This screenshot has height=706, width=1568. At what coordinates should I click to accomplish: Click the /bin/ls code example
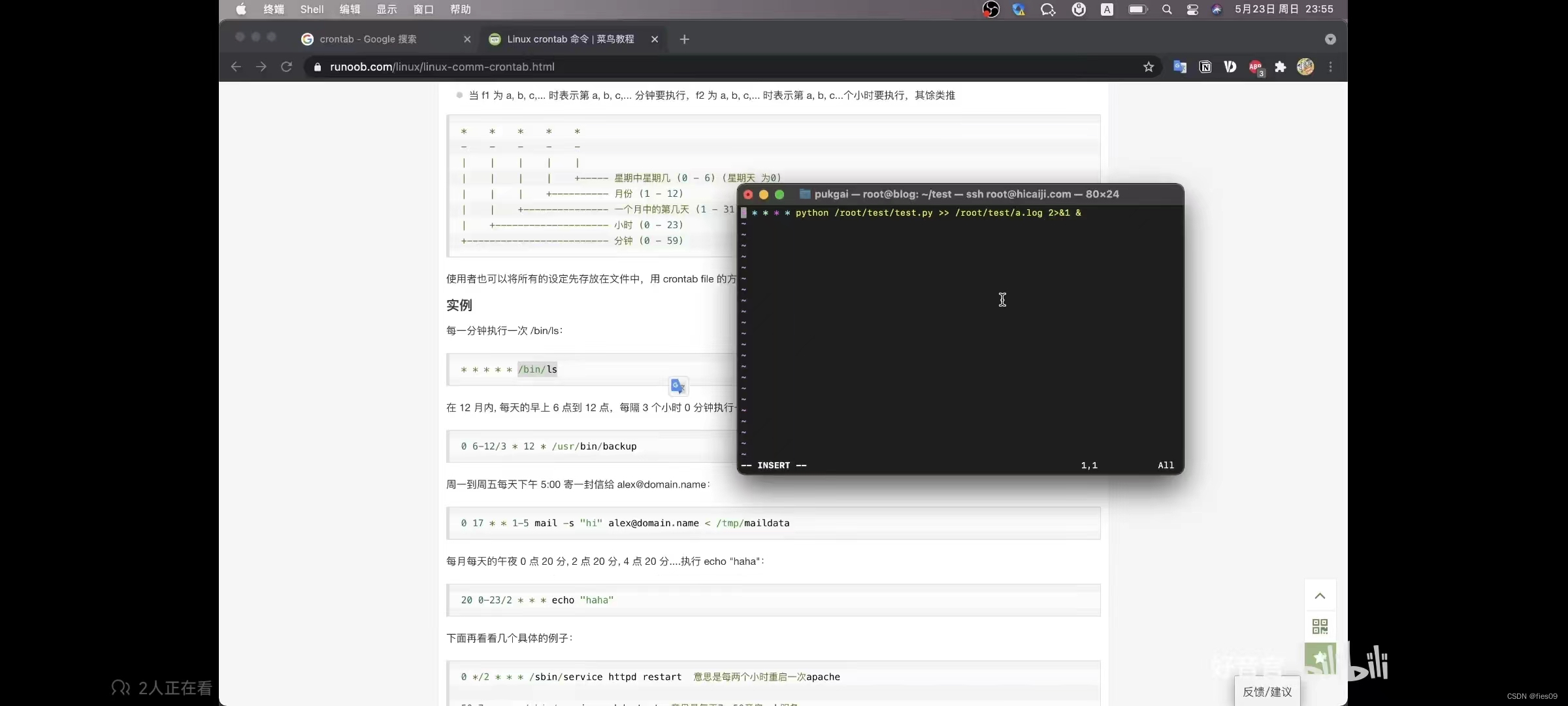509,369
